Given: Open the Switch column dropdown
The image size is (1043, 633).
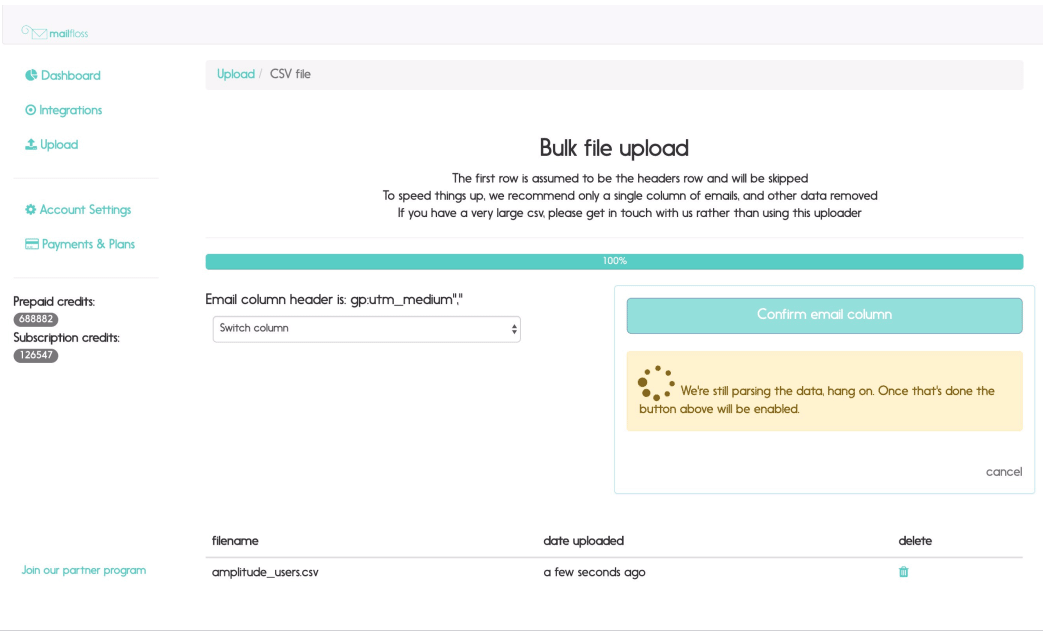Looking at the screenshot, I should (x=366, y=329).
